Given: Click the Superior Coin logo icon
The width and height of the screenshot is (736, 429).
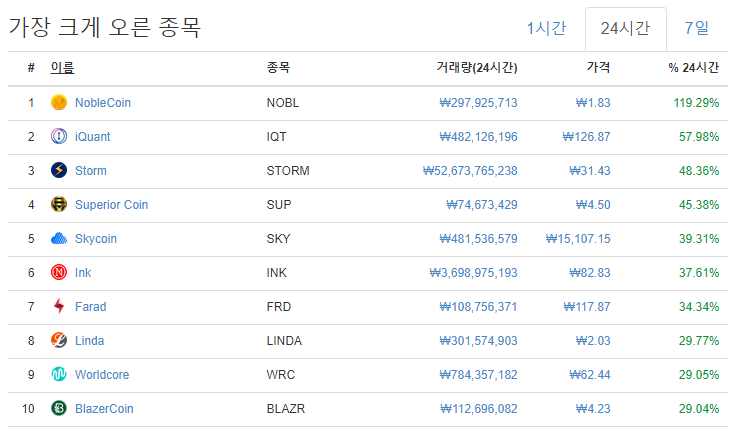Looking at the screenshot, I should click(x=58, y=204).
